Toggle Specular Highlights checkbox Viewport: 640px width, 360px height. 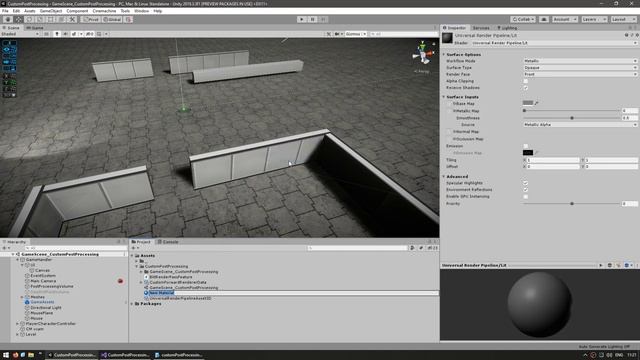point(526,183)
